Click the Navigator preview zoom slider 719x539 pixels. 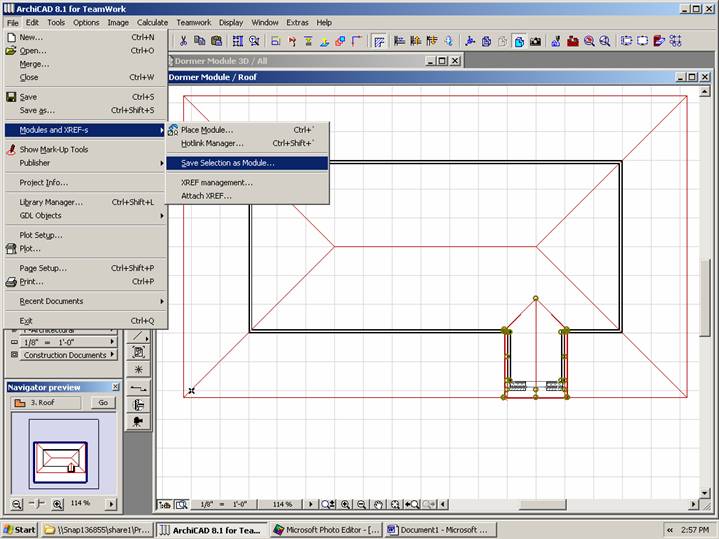[x=37, y=504]
